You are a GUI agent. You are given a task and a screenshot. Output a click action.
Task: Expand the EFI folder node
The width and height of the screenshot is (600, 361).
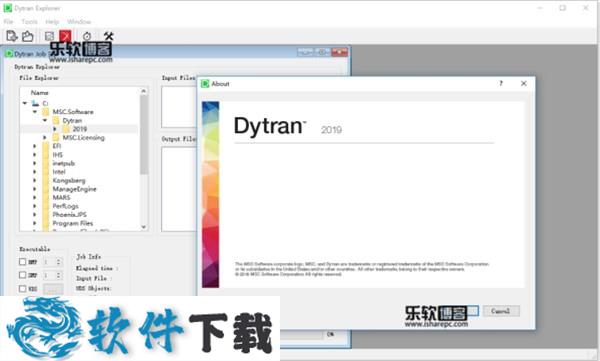(34, 146)
